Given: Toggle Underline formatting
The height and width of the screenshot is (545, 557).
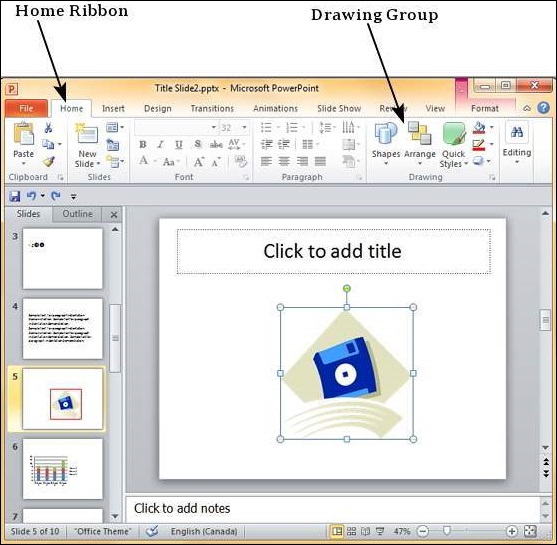Looking at the screenshot, I should click(x=179, y=144).
